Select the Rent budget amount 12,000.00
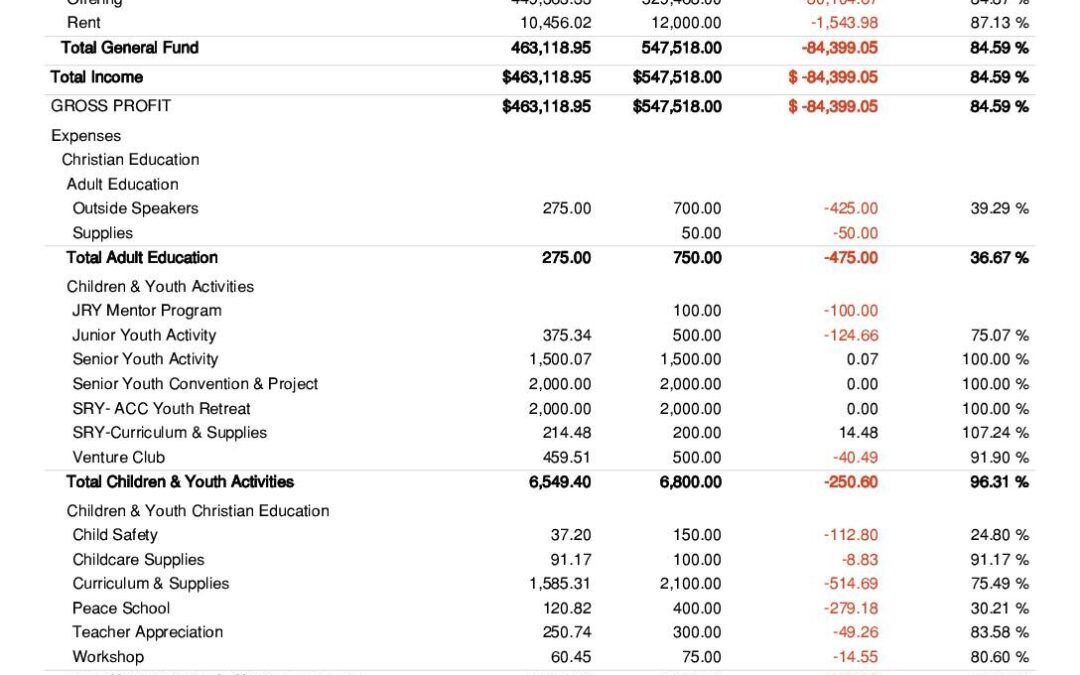This screenshot has width=1080, height=675. (x=686, y=23)
